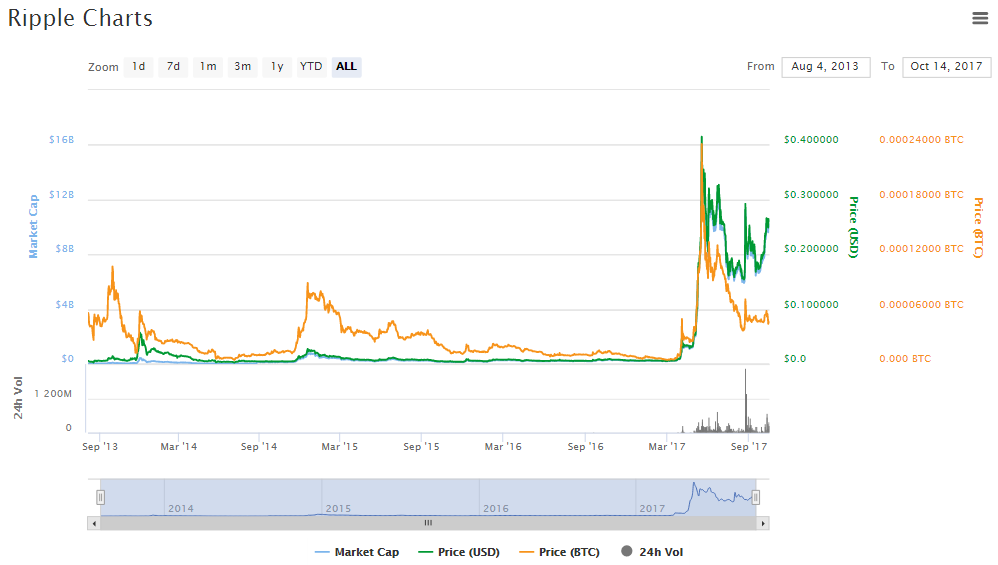Image resolution: width=998 pixels, height=565 pixels.
Task: Click the 2016 label in navigator
Action: click(x=496, y=509)
